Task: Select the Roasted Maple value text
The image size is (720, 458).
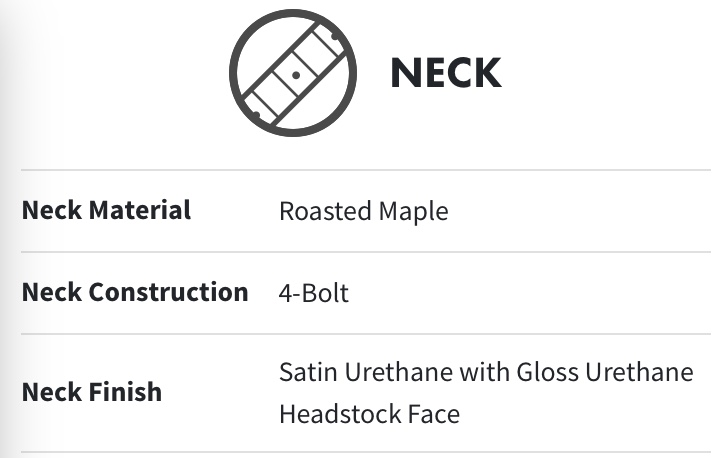Action: (x=363, y=211)
